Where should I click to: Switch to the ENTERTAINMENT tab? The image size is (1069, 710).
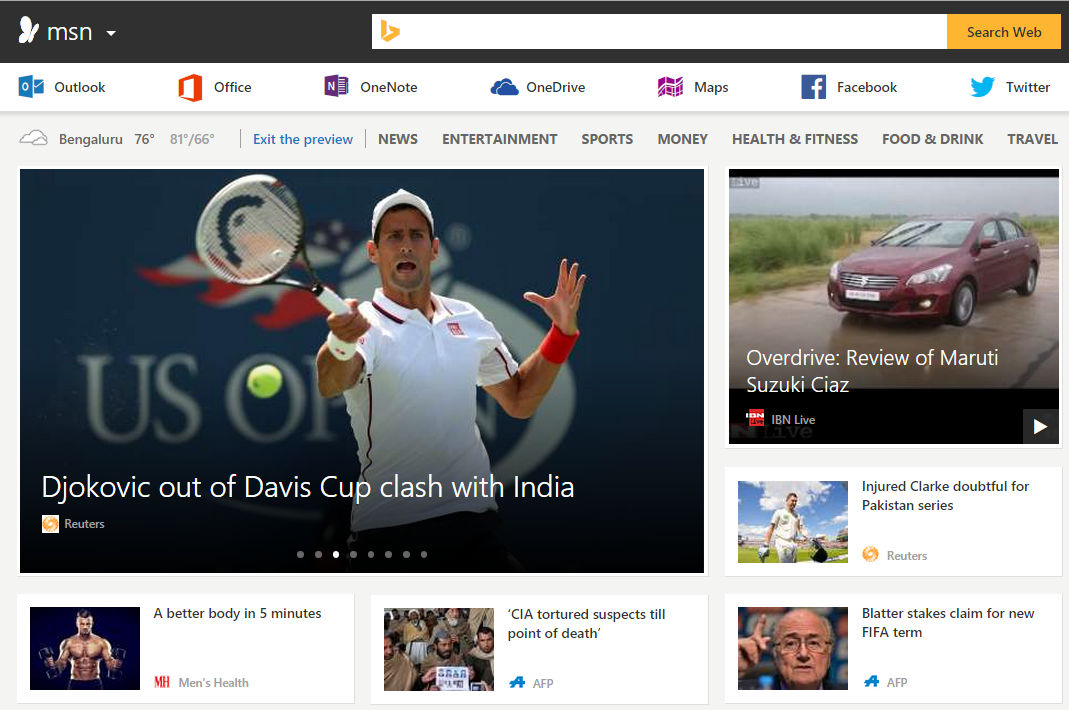tap(499, 139)
